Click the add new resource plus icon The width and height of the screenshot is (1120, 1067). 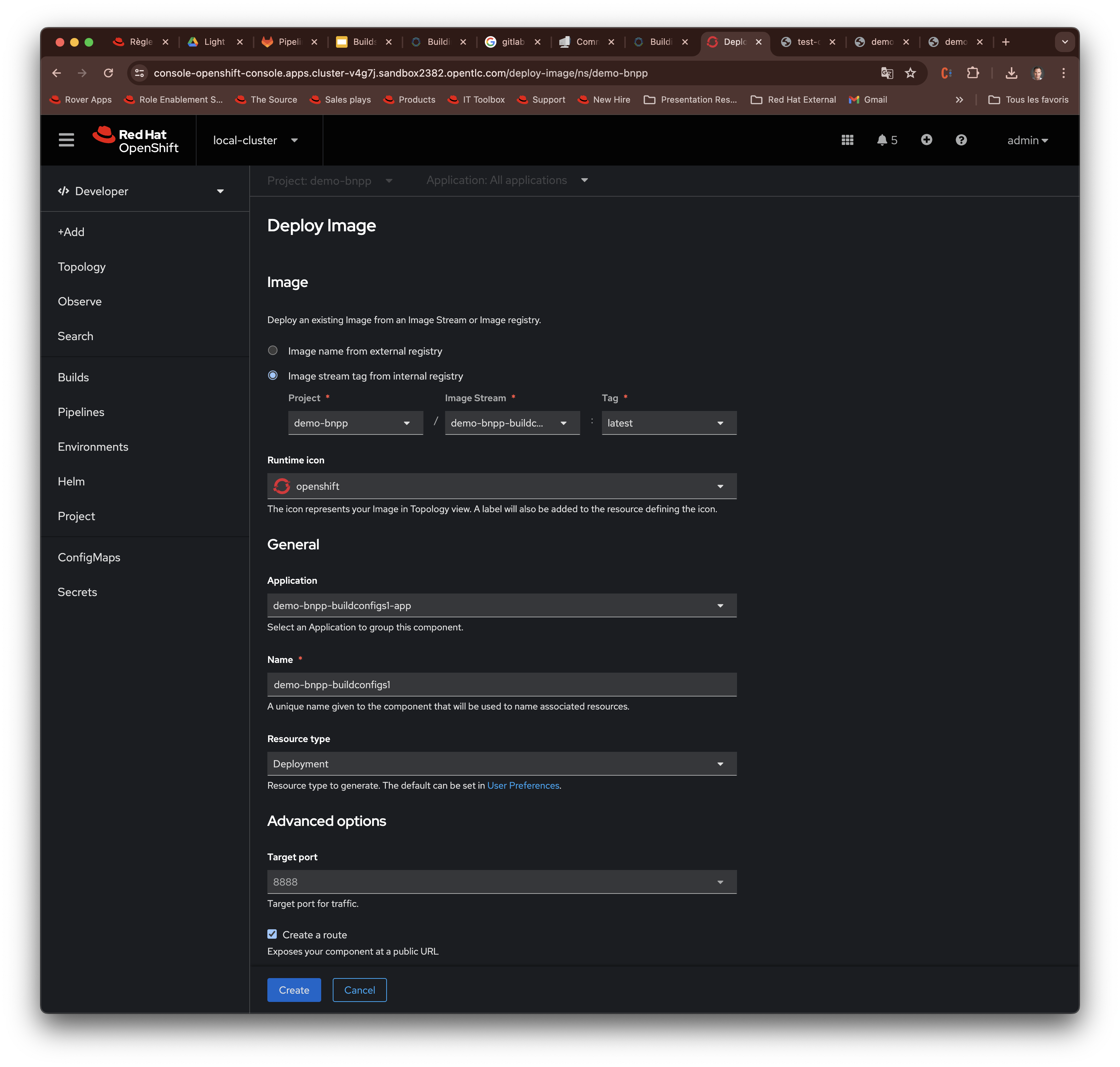tap(924, 139)
